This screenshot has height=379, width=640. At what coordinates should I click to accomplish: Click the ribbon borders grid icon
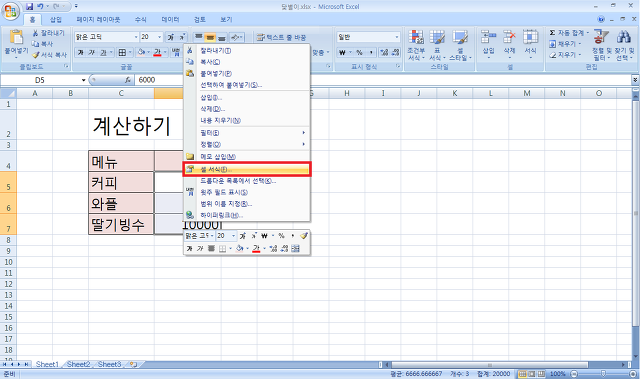point(122,52)
